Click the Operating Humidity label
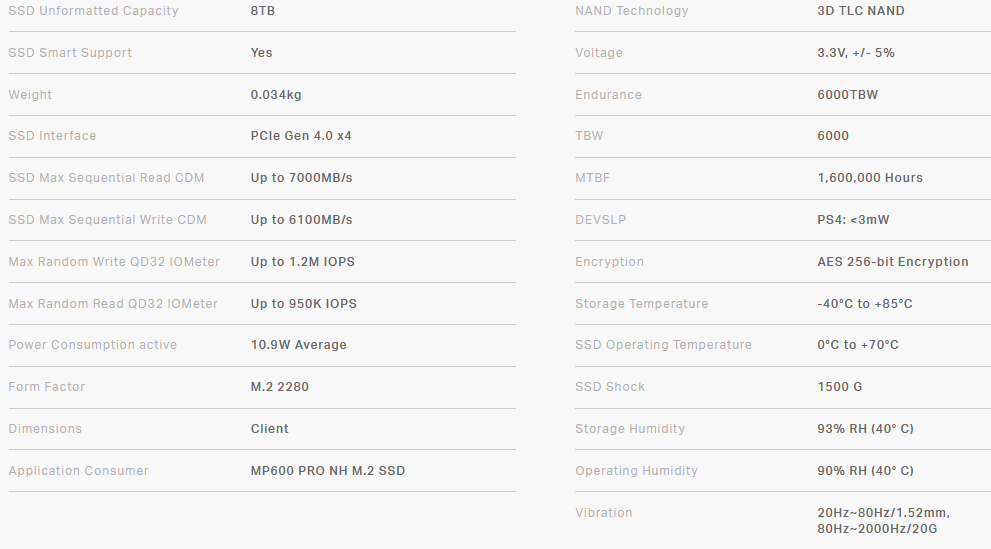This screenshot has height=549, width=991. (x=636, y=471)
